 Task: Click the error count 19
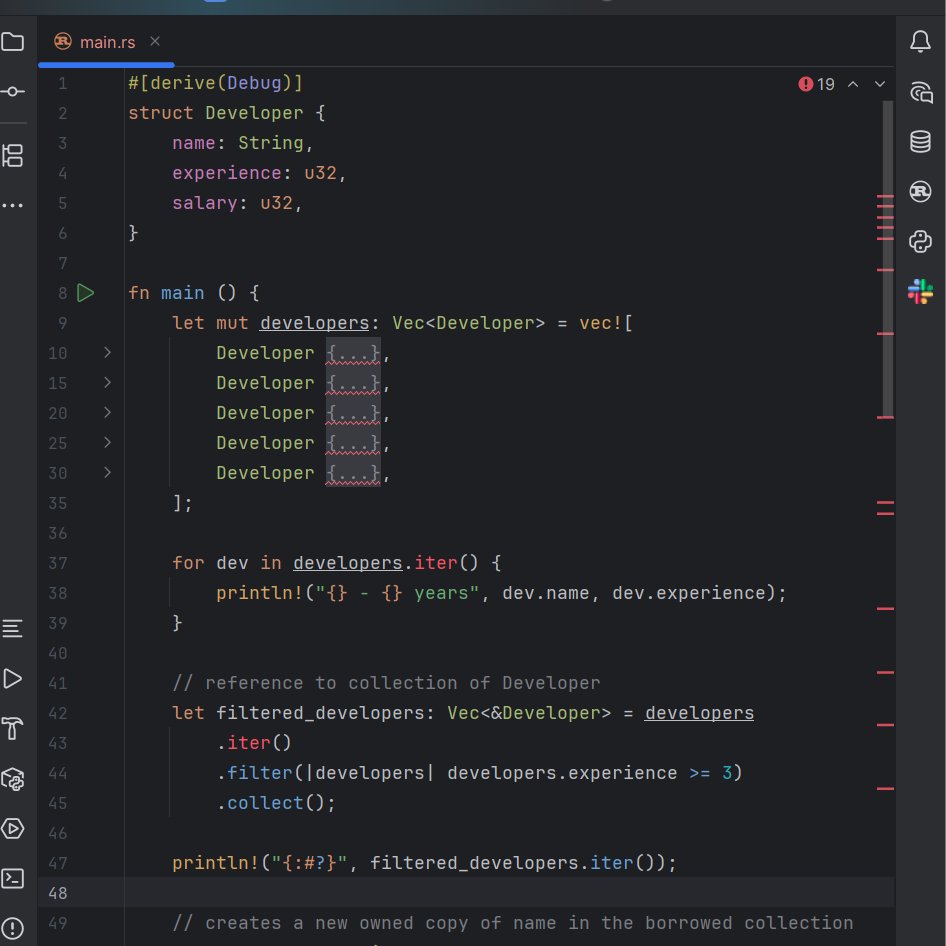(825, 84)
